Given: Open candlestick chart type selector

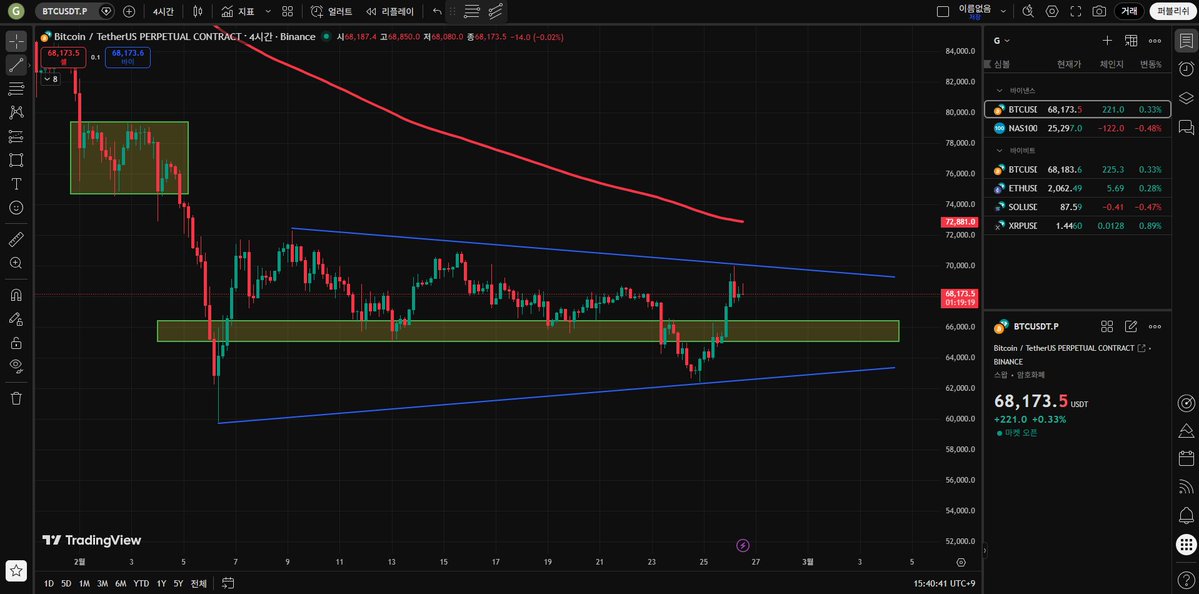Looking at the screenshot, I should [x=198, y=11].
